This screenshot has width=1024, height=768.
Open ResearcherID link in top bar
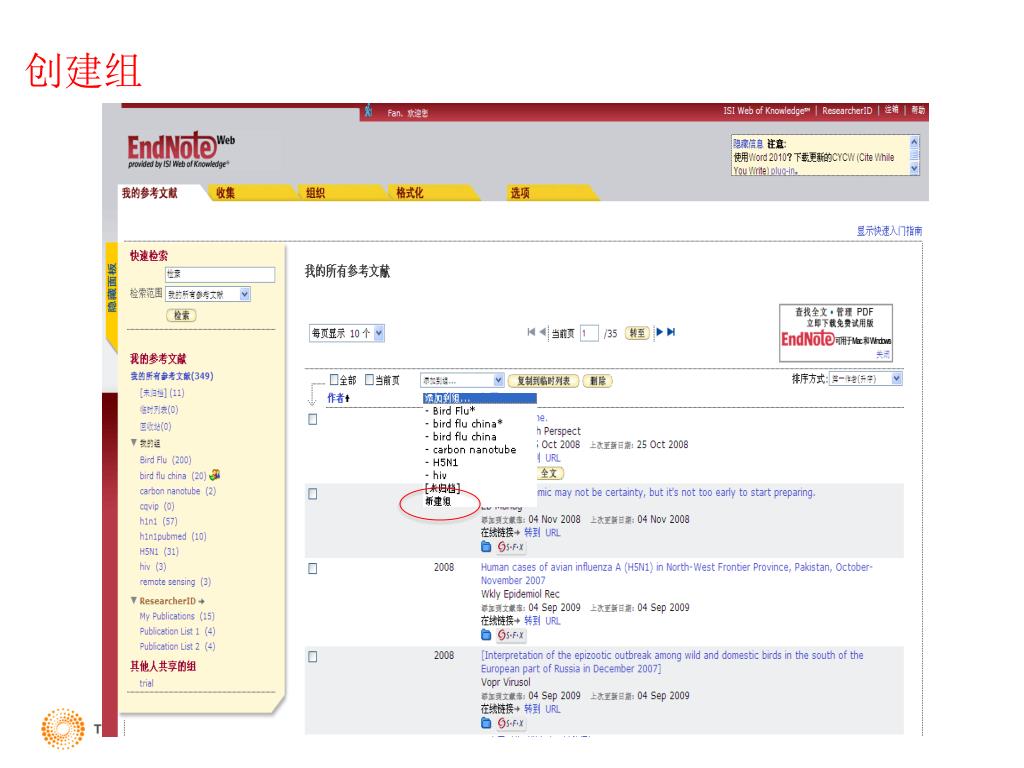point(847,110)
